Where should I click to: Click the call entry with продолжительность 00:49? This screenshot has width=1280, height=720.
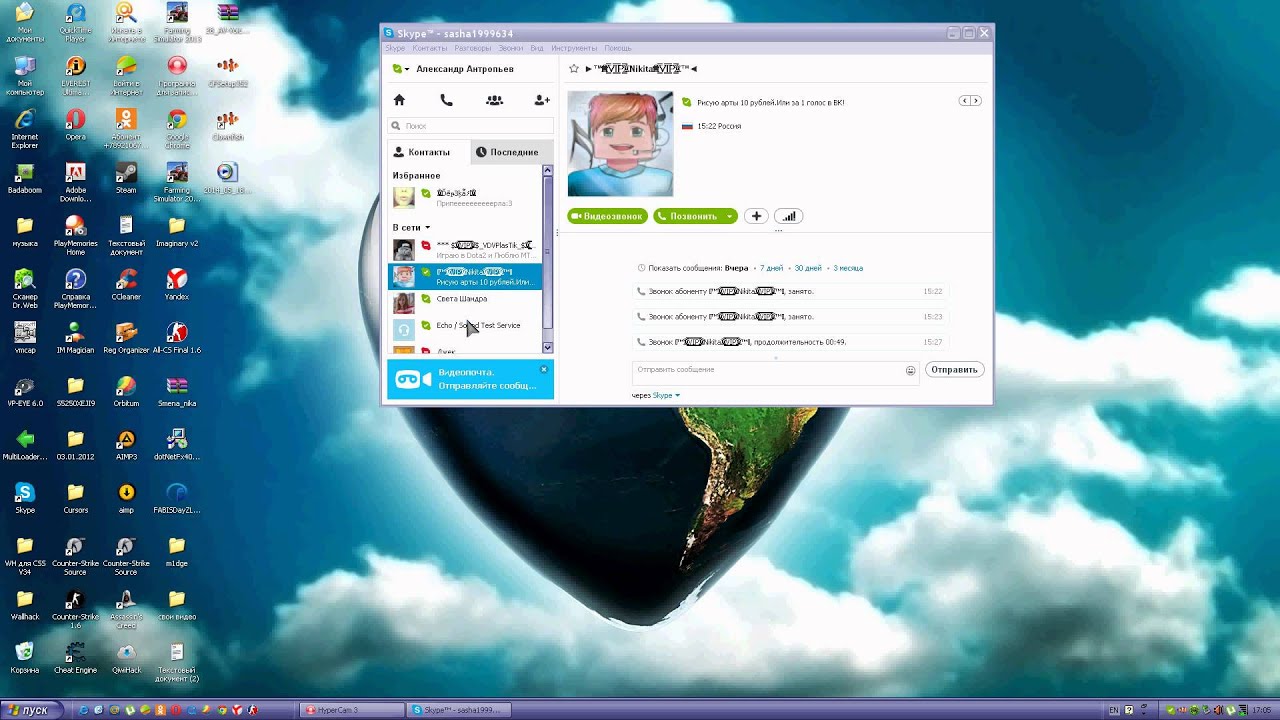[789, 342]
